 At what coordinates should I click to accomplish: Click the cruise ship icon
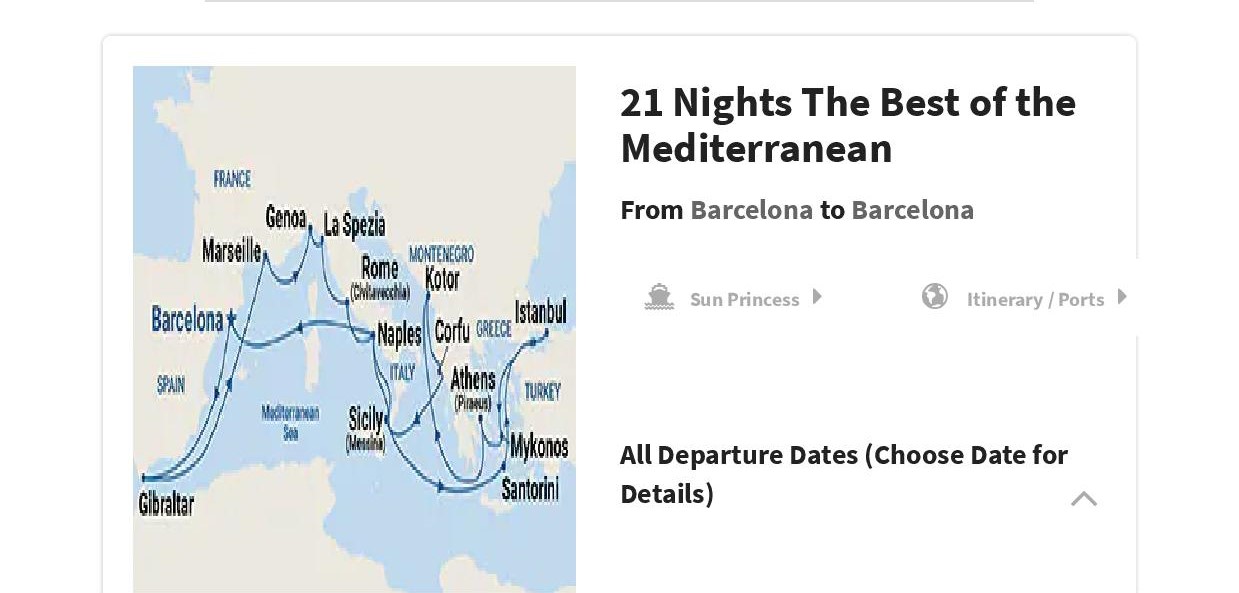click(659, 297)
